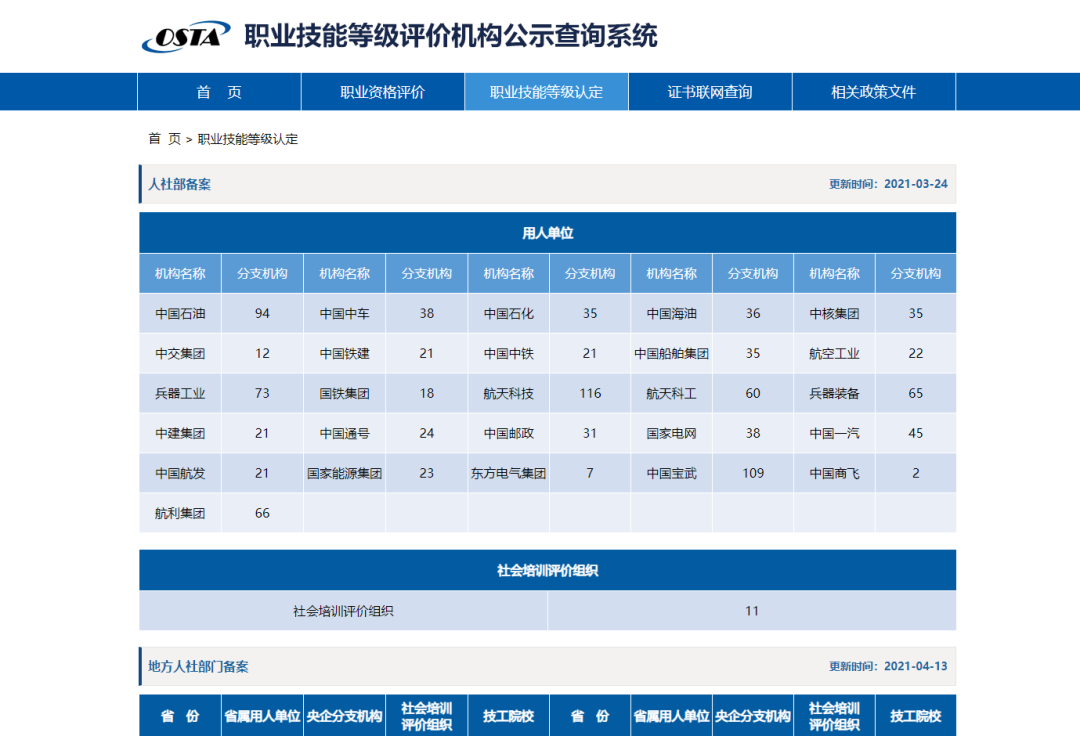Click branch count 109 for 中国宝武
Screen dimensions: 1080x736
753,473
